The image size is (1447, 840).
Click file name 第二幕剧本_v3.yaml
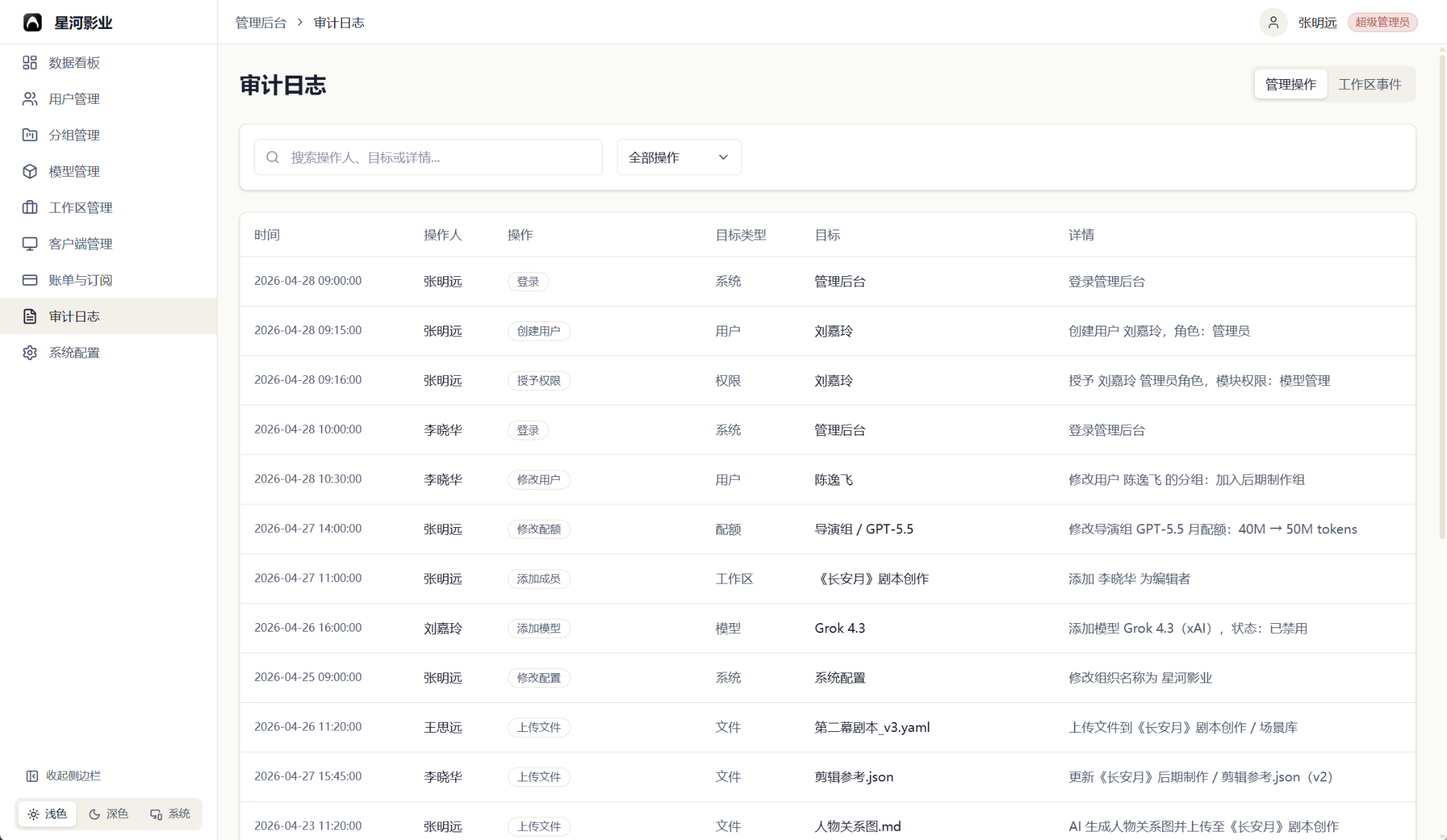pyautogui.click(x=872, y=727)
